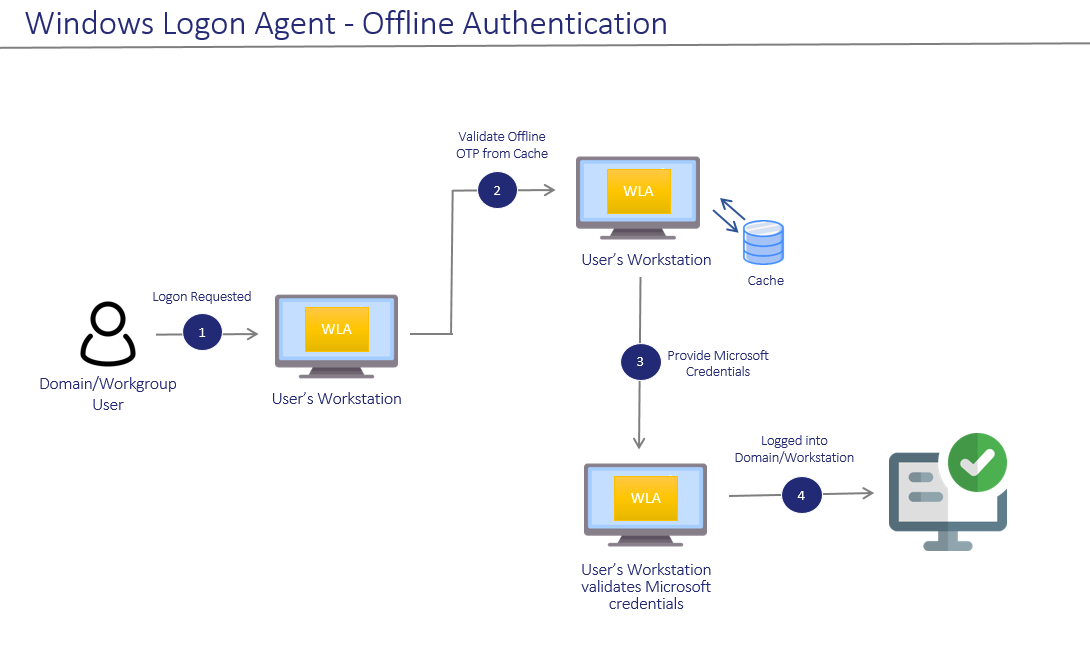Select the leftmost User's Workstation monitor
1090x653 pixels.
[x=337, y=336]
